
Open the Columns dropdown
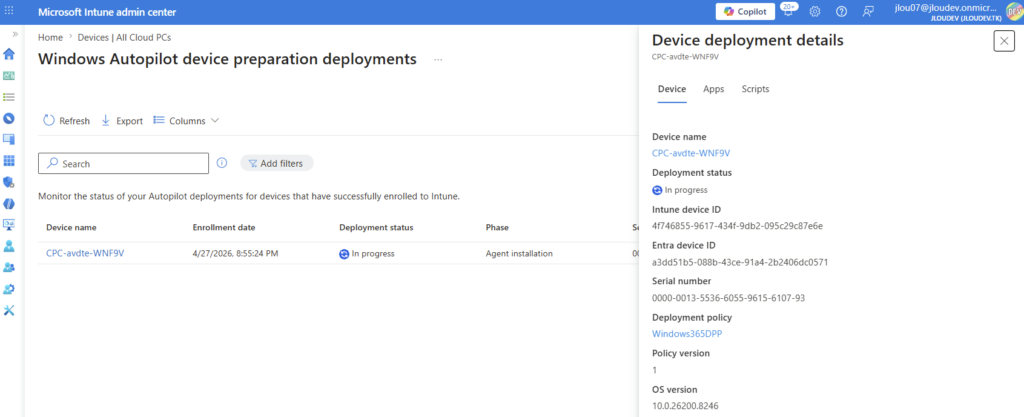pyautogui.click(x=186, y=121)
